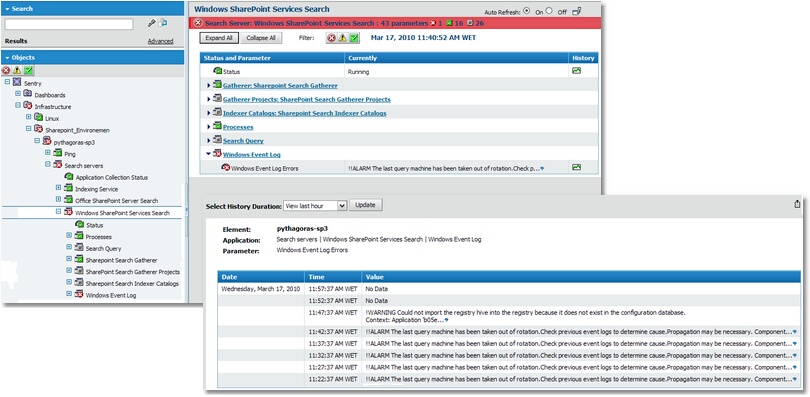
Task: Click Windows Event Log Errors alarm icon
Action: click(x=226, y=167)
